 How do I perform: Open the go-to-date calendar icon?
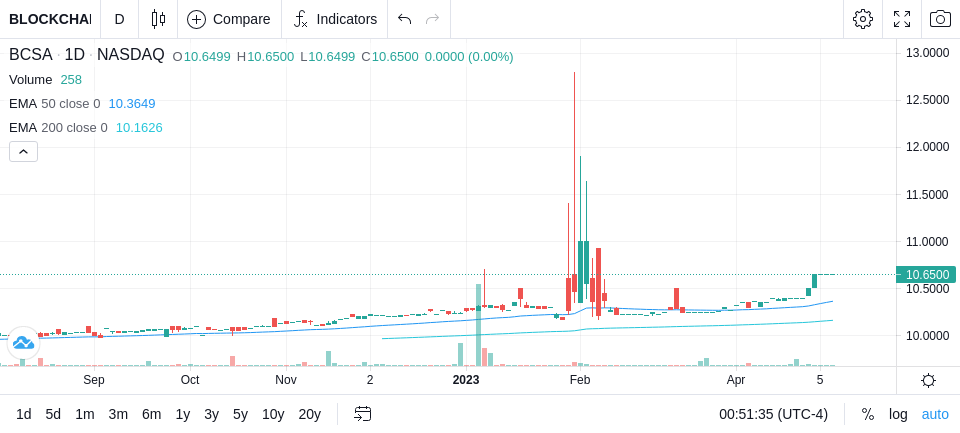[x=362, y=415]
